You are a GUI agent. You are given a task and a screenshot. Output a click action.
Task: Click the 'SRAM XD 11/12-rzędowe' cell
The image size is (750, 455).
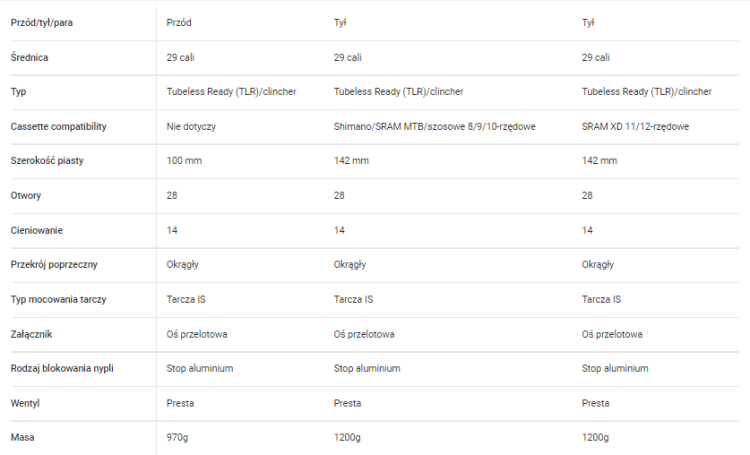[635, 127]
